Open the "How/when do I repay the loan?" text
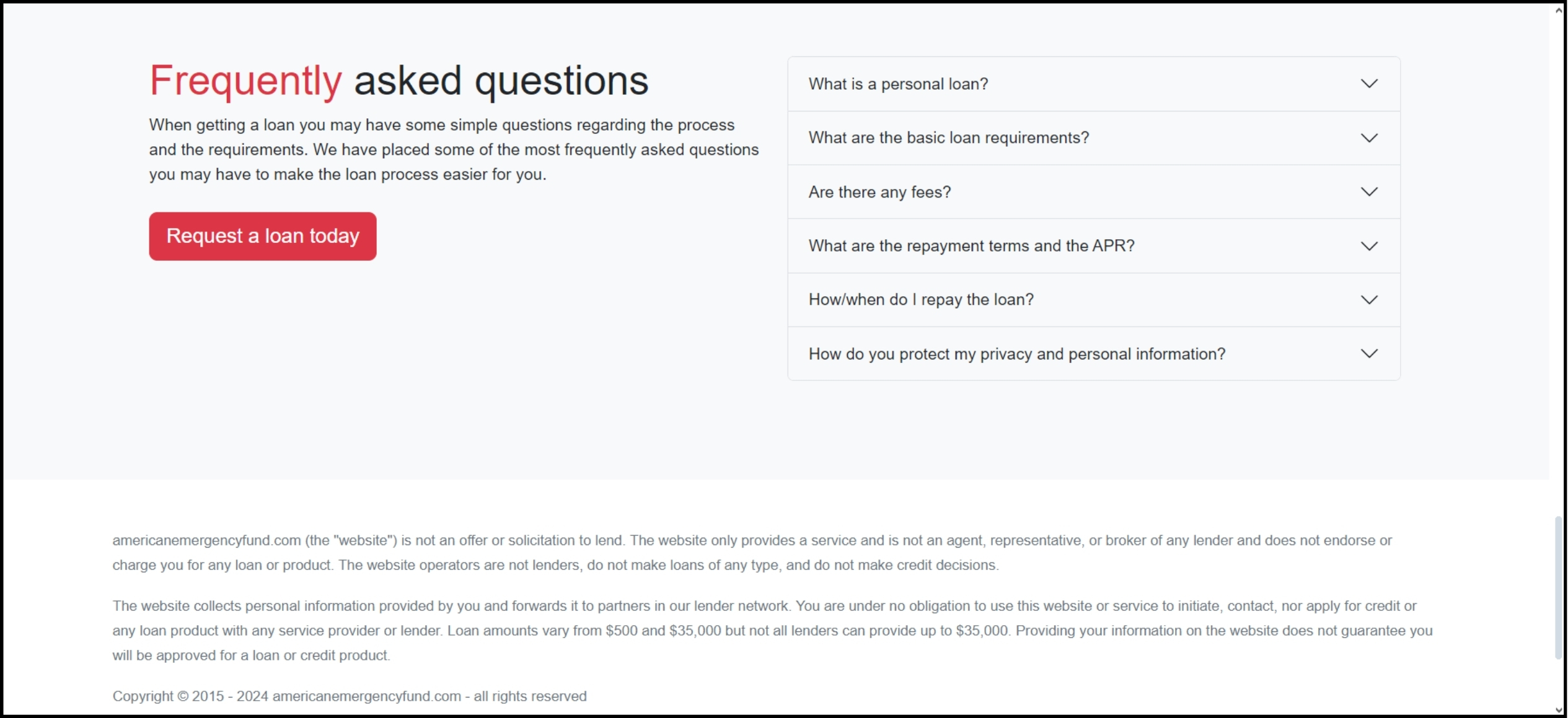The width and height of the screenshot is (1568, 718). coord(921,300)
